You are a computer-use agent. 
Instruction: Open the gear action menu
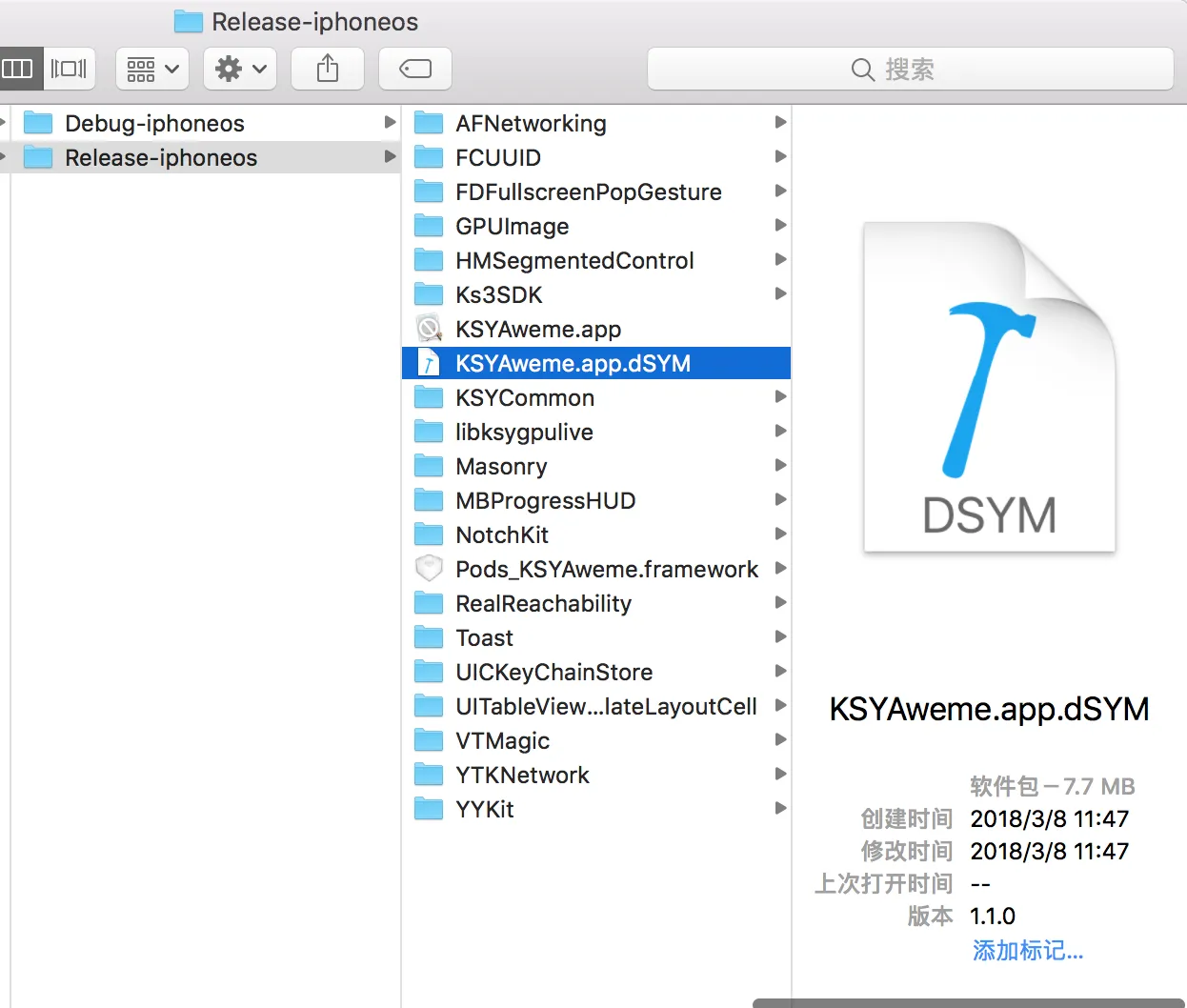coord(240,69)
